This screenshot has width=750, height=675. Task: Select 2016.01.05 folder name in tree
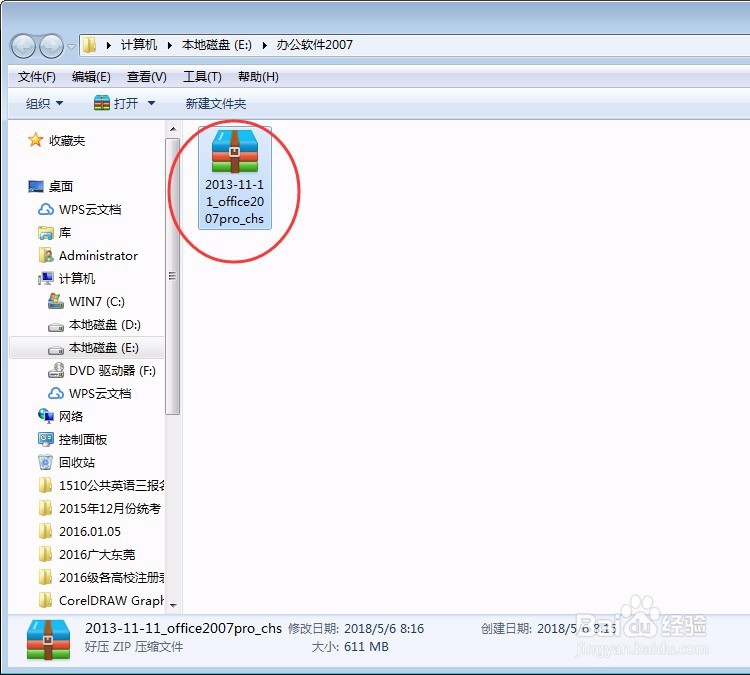point(90,531)
